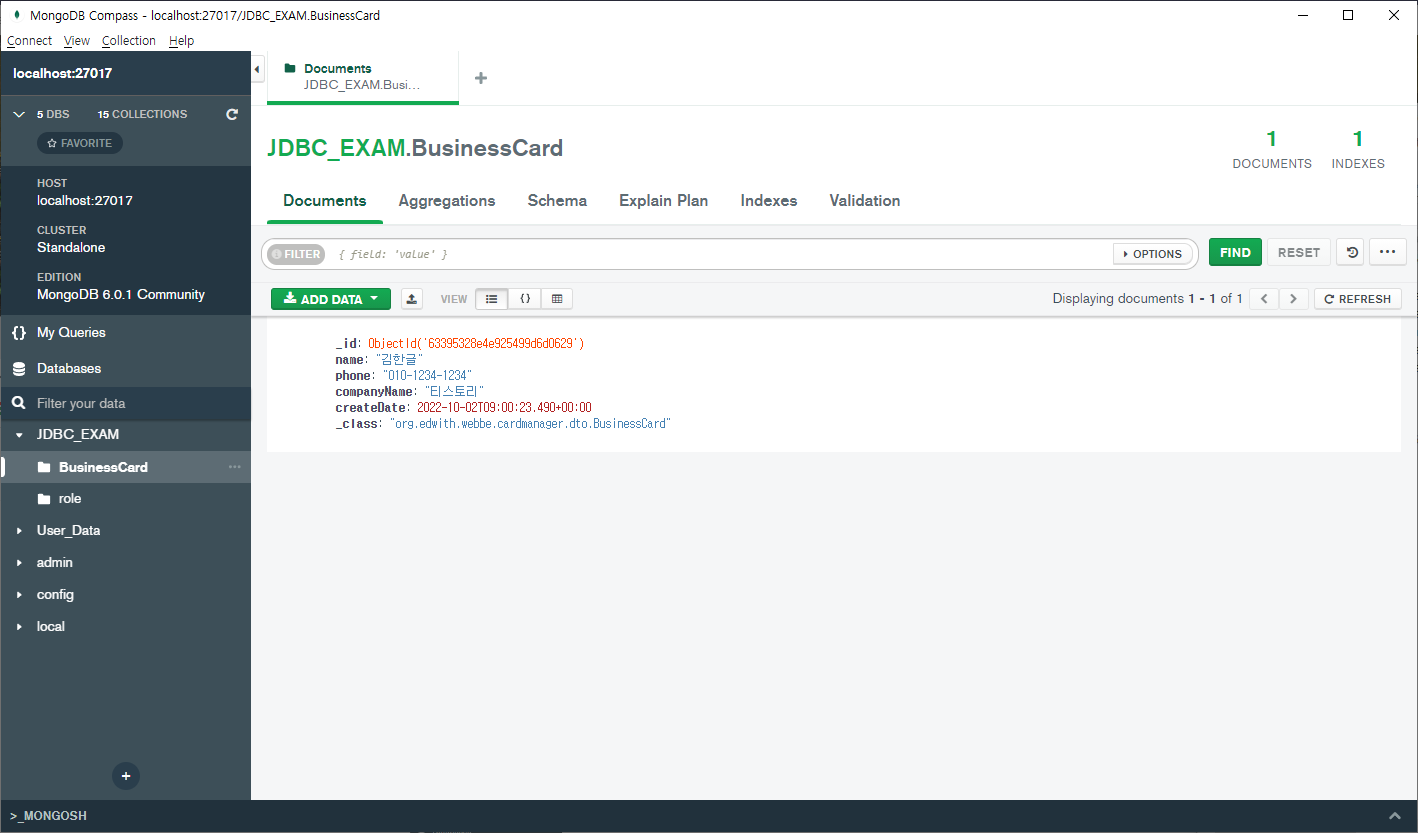Open the Add Data dropdown
Viewport: 1418px width, 833px height.
[331, 299]
